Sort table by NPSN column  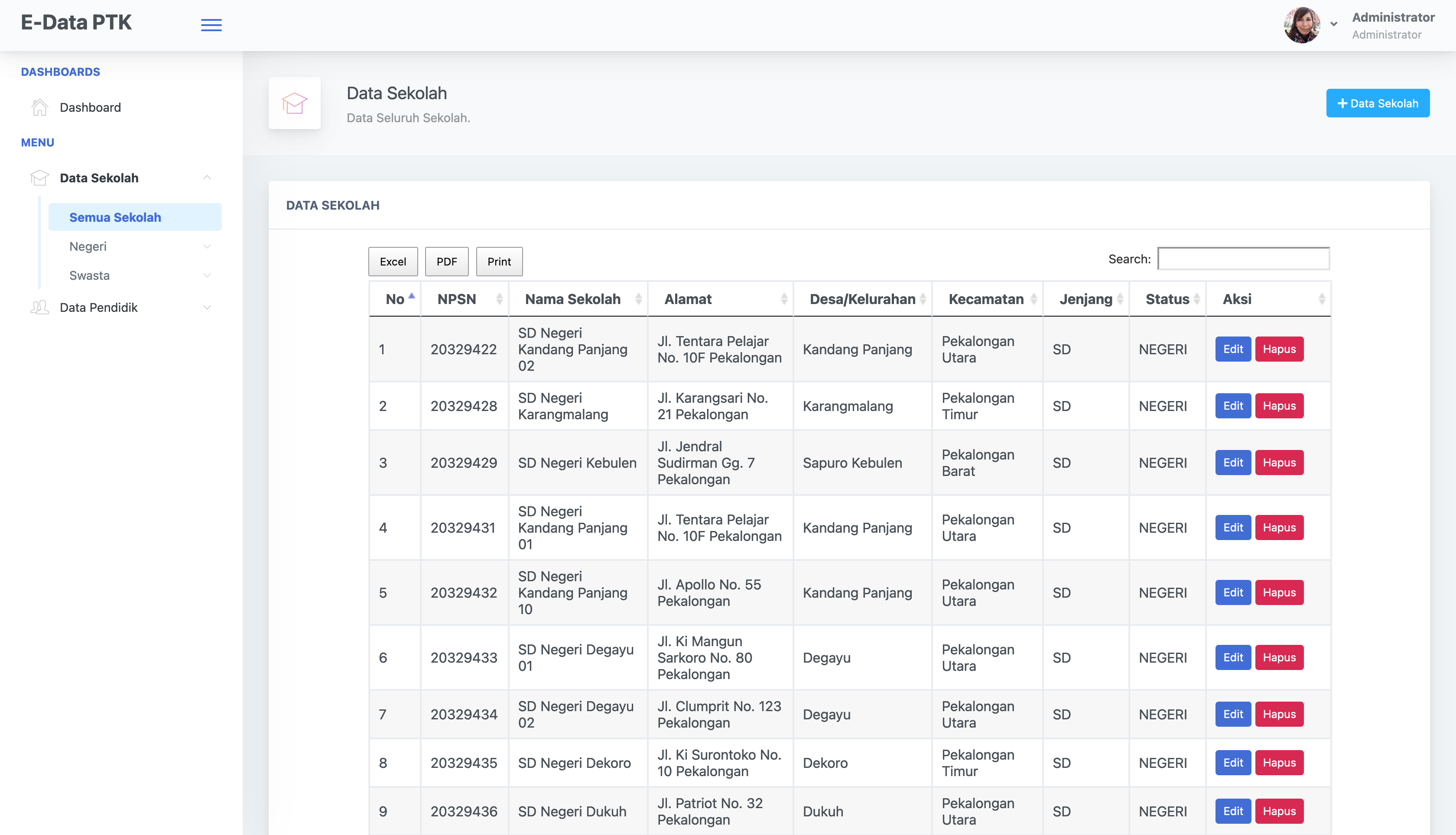click(465, 299)
